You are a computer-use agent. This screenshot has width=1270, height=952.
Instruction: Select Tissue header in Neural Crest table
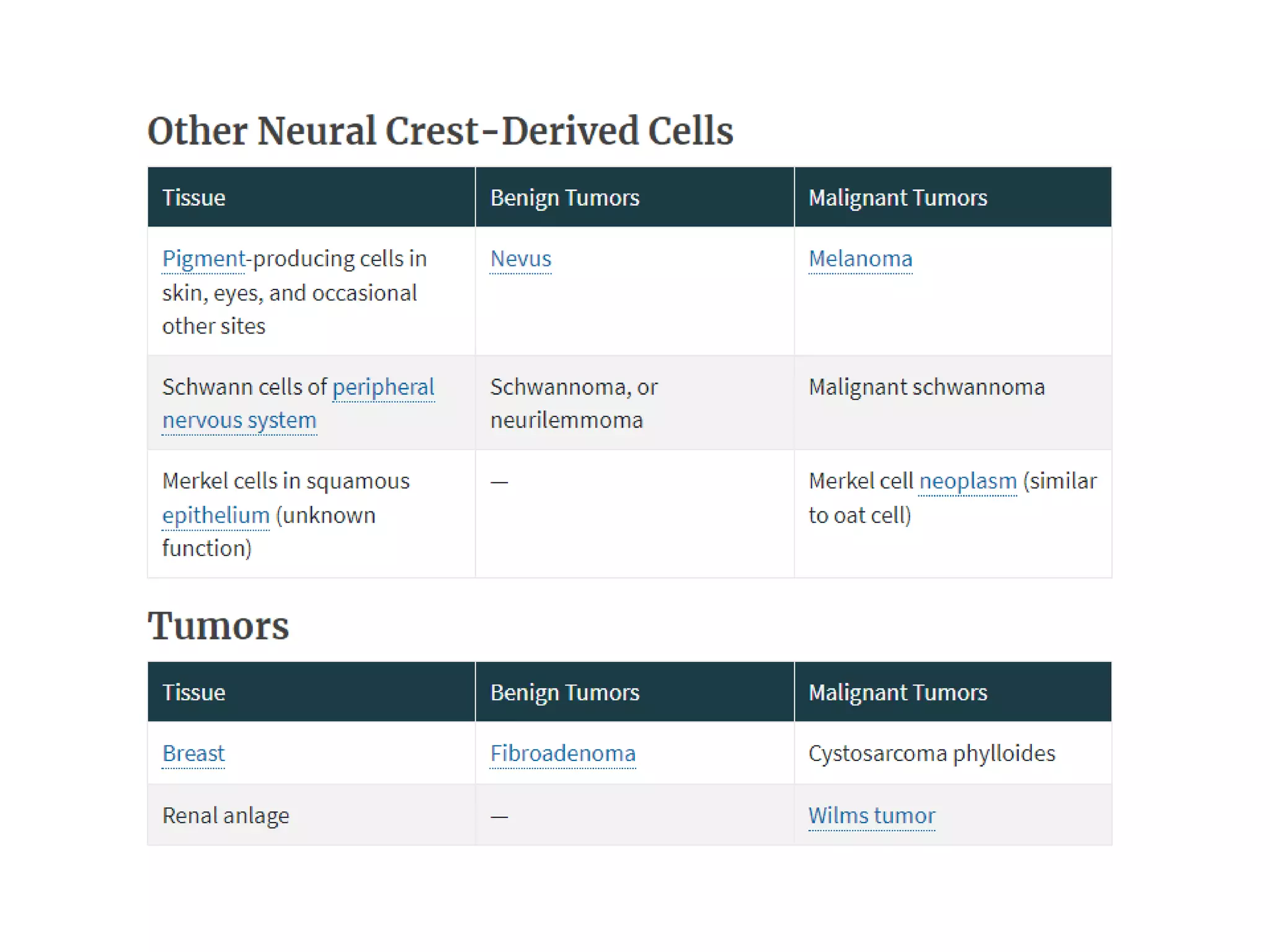pos(193,198)
